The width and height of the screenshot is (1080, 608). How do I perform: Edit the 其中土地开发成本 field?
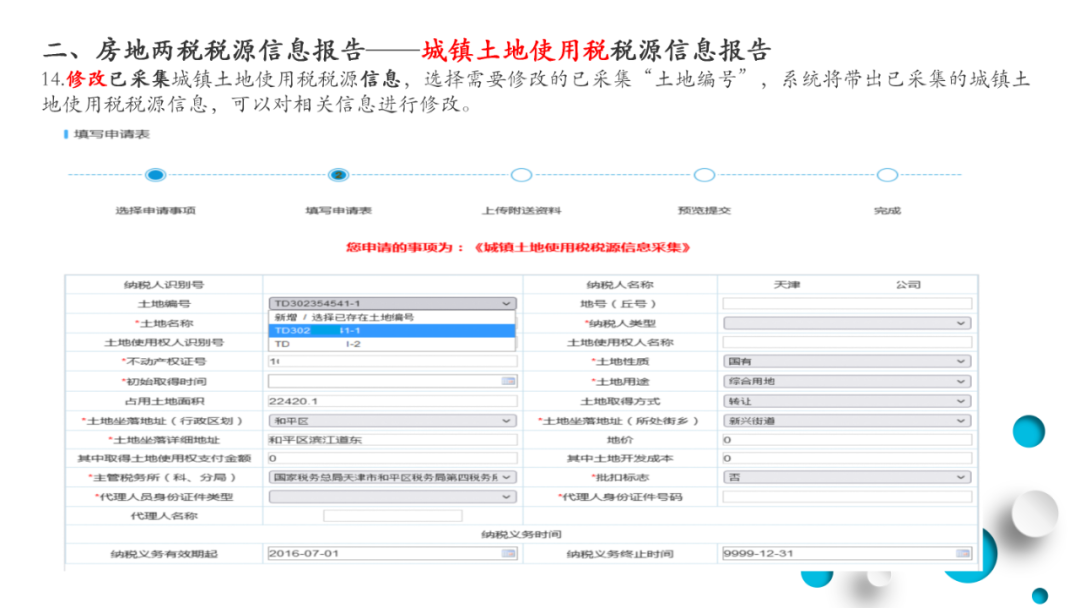[847, 458]
